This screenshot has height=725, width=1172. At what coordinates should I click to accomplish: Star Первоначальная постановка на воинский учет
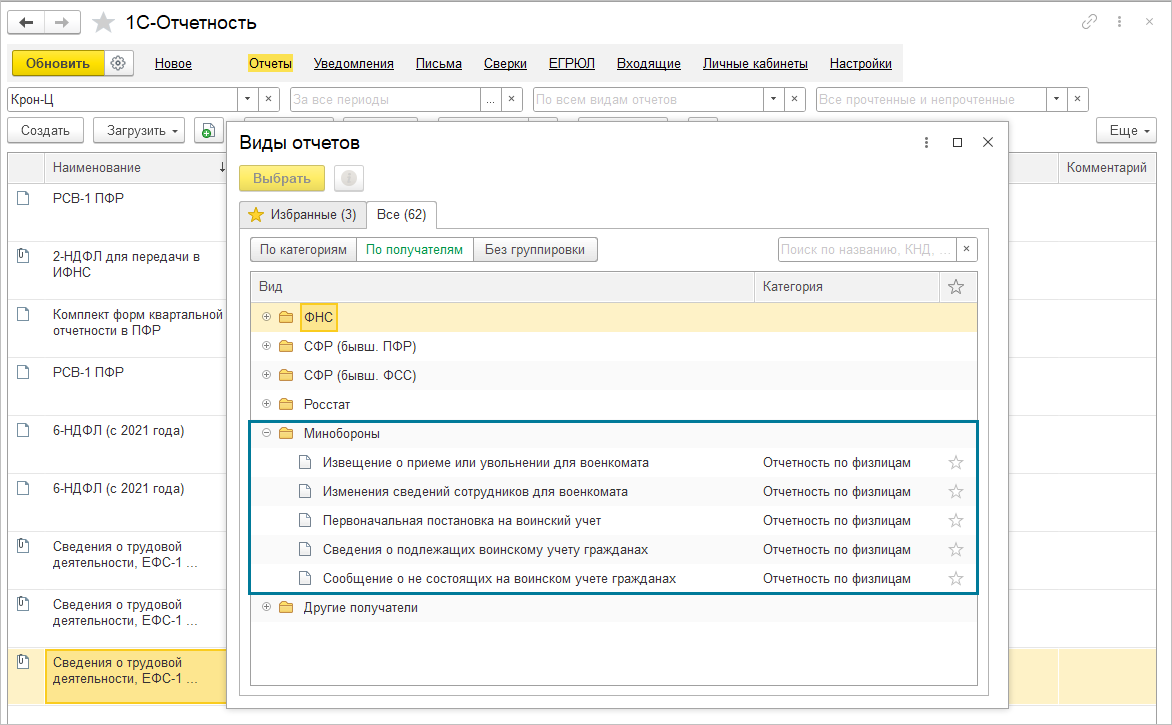pyautogui.click(x=955, y=521)
